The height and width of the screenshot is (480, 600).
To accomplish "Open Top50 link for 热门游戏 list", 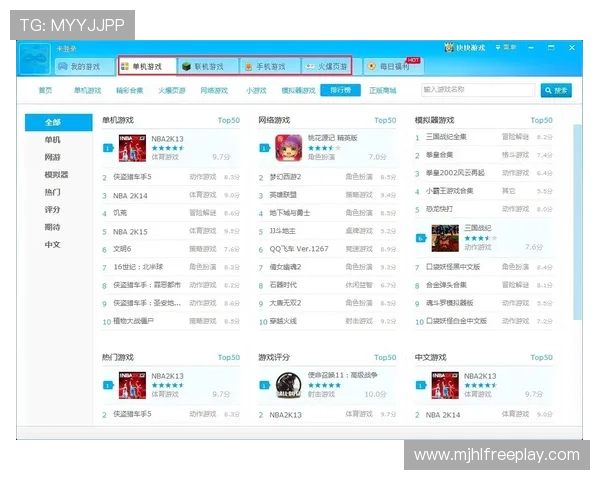I will 229,358.
